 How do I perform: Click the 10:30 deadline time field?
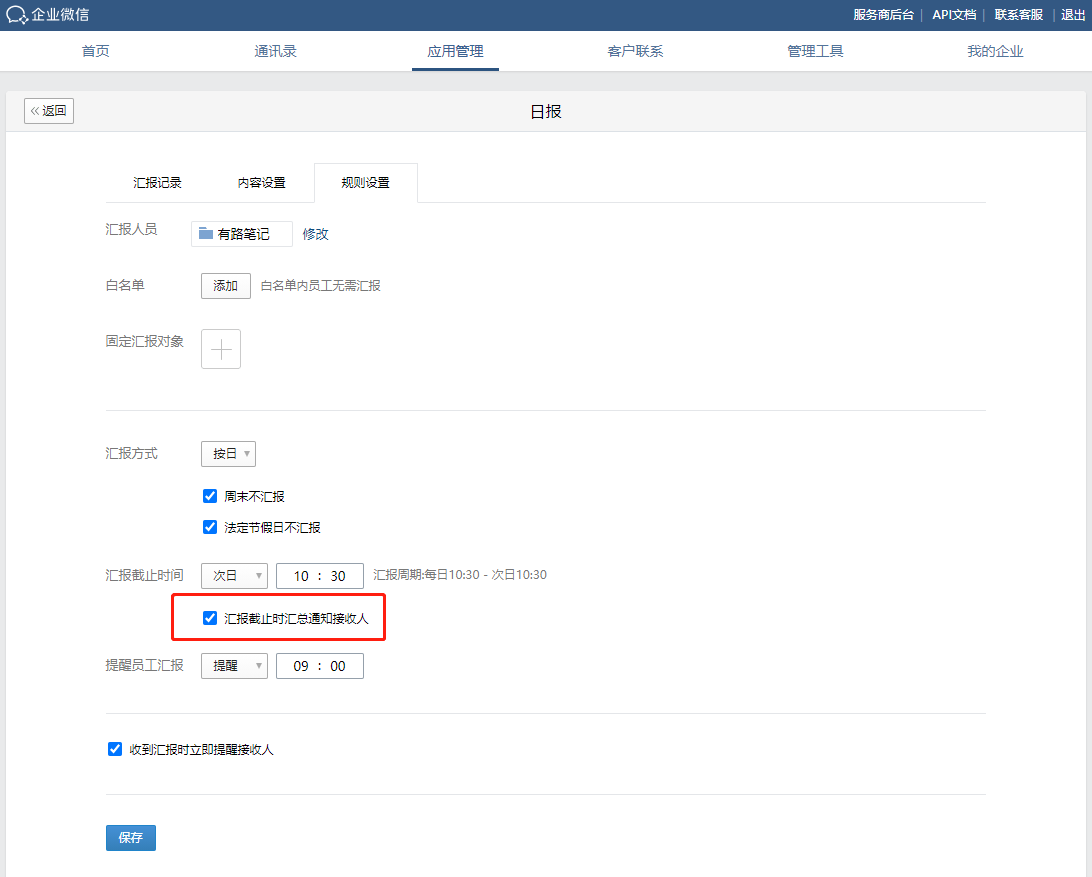[320, 576]
